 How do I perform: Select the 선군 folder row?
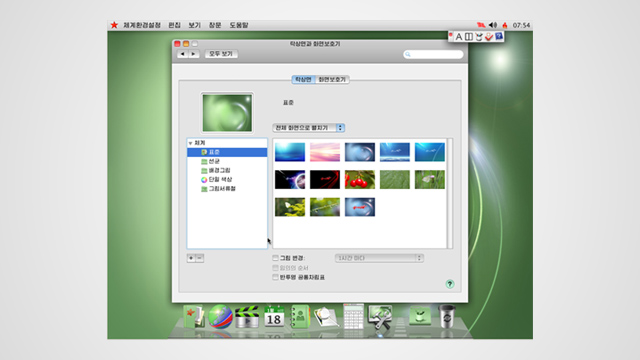coord(227,161)
